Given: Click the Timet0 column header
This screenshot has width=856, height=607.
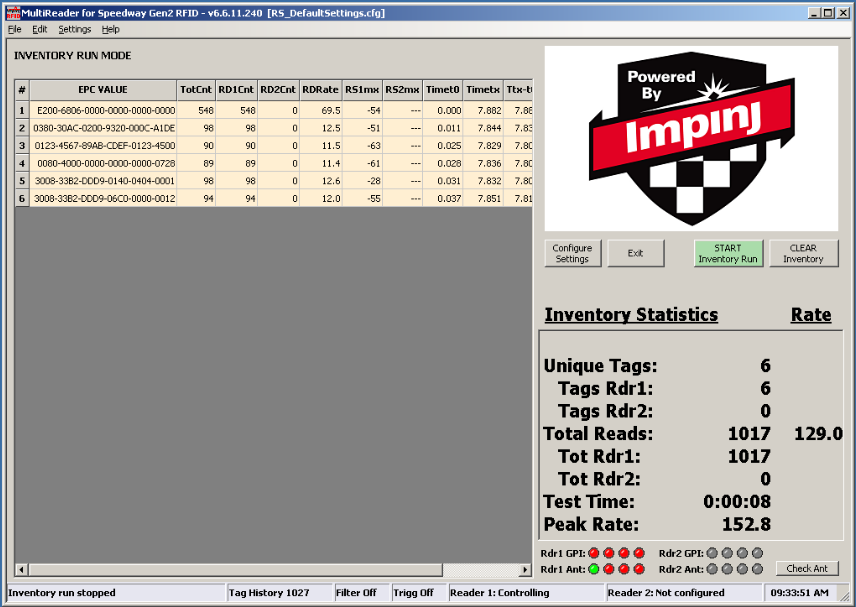Looking at the screenshot, I should tap(443, 90).
